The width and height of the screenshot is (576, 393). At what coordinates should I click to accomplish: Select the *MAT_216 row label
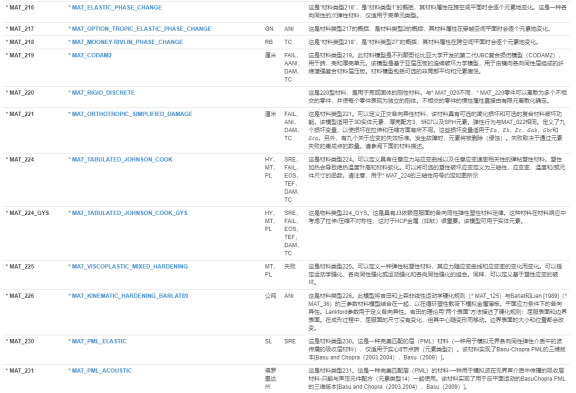(x=20, y=7)
